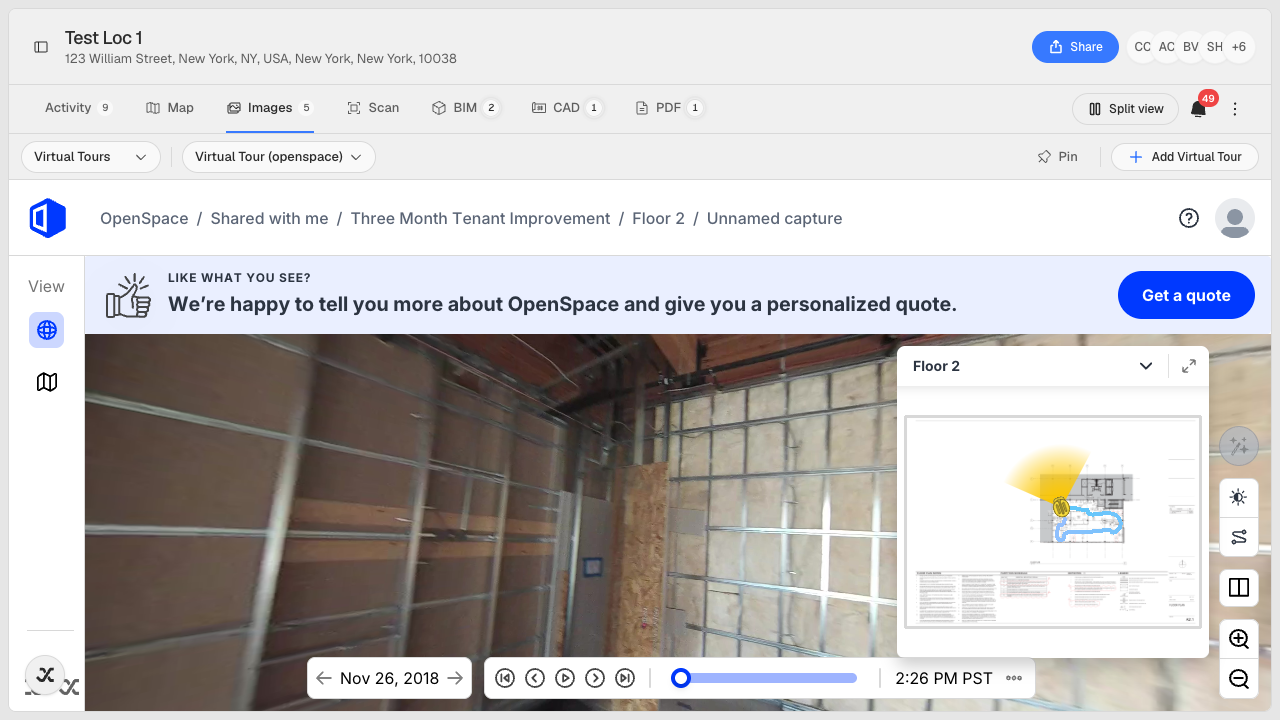Open the help question mark icon
The image size is (1280, 720).
click(x=1189, y=218)
